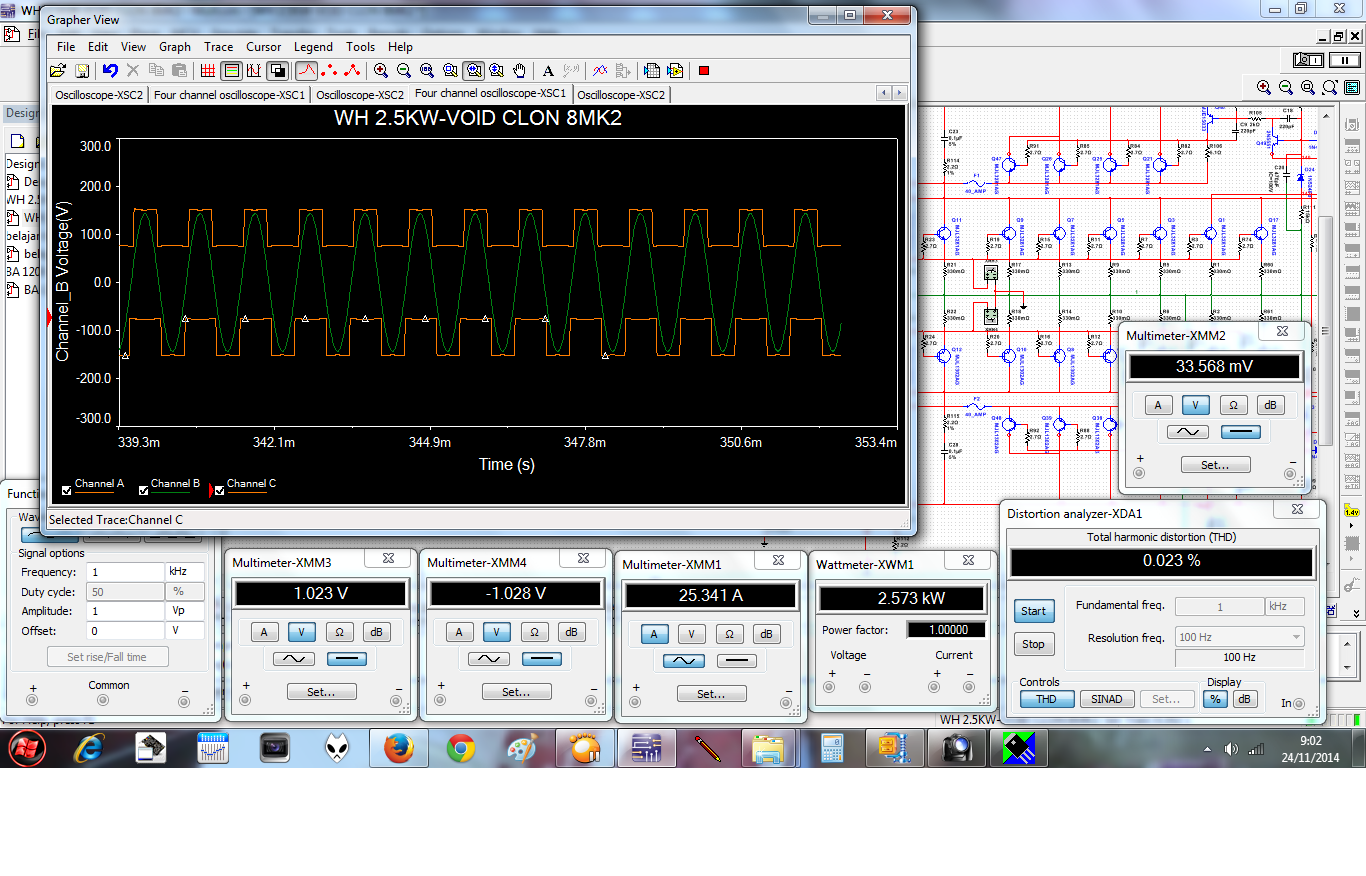Set distortion display to percent

pos(1215,699)
